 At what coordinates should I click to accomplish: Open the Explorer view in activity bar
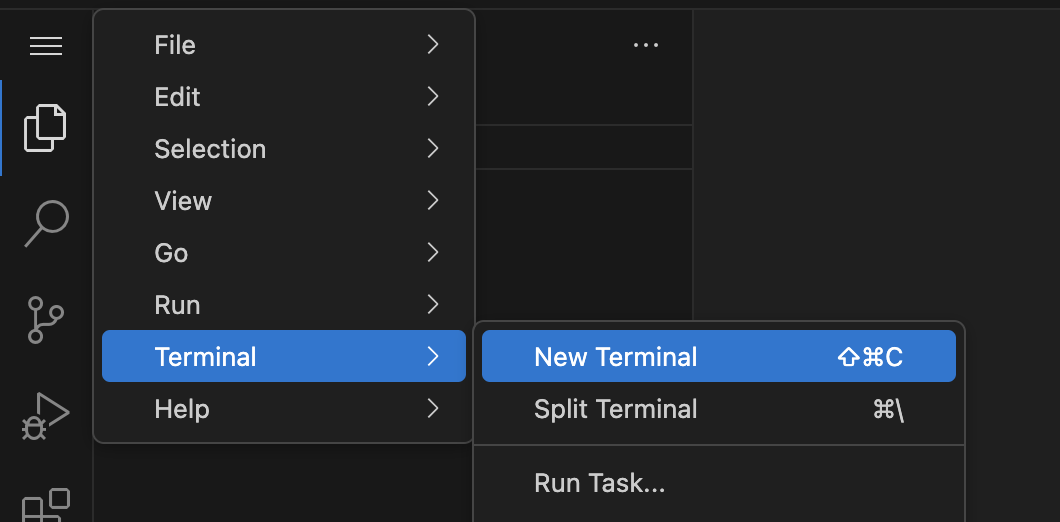(45, 128)
